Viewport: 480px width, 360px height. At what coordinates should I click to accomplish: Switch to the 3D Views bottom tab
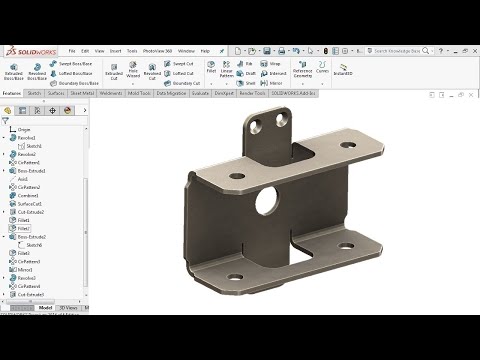tap(68, 308)
